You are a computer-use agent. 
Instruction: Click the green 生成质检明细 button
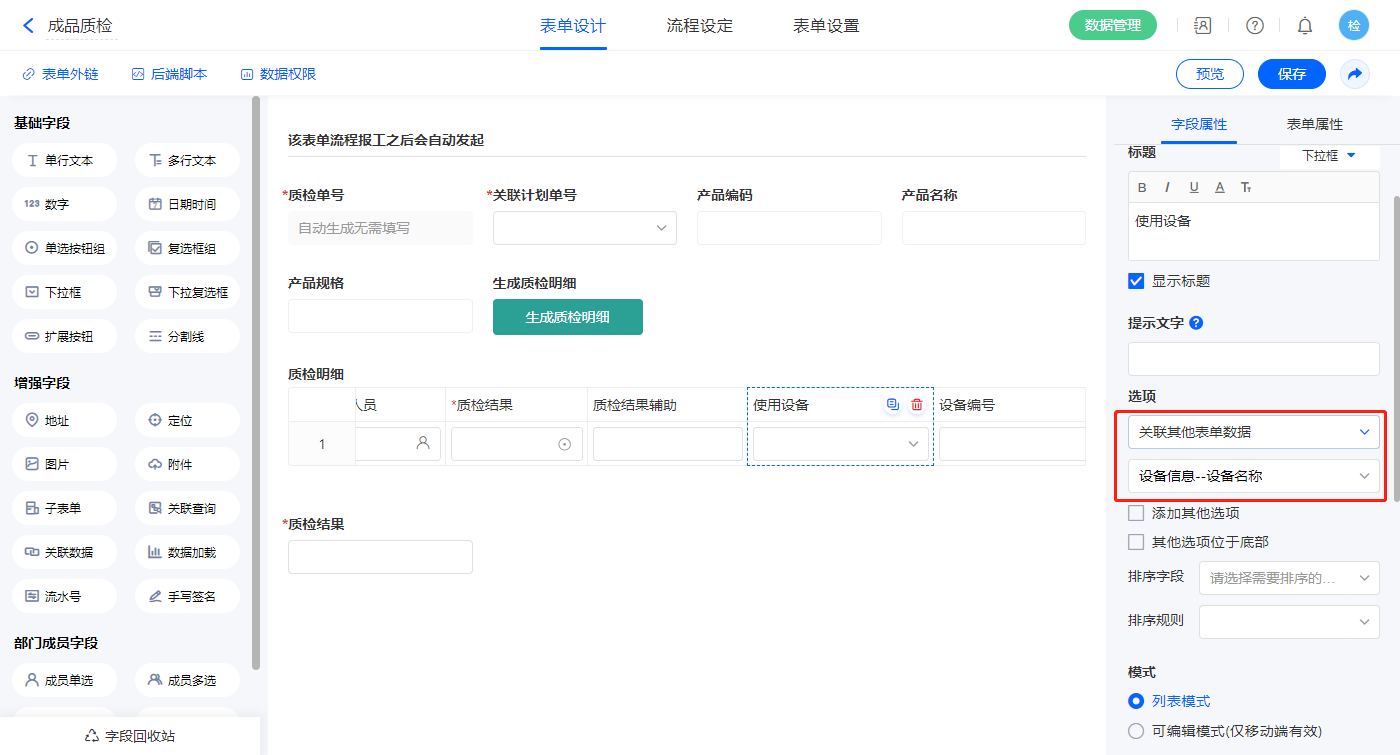tap(567, 317)
